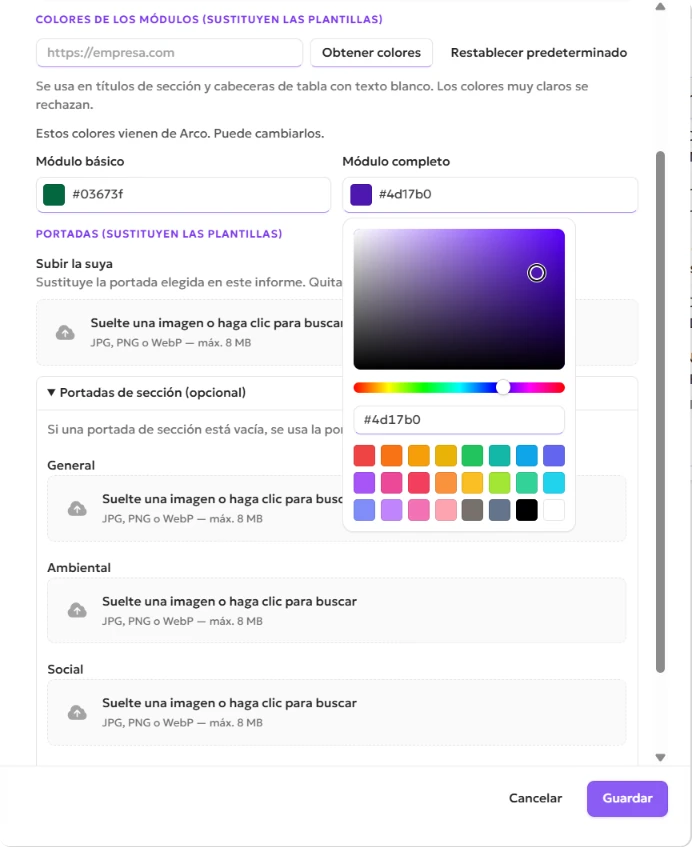
Task: Pick the rose red swatch in second row
Action: [419, 482]
